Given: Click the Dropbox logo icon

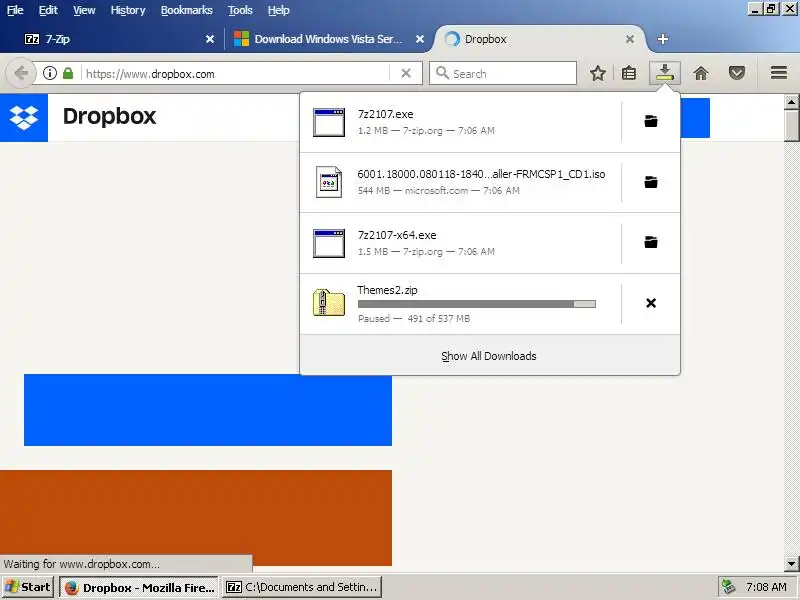Looking at the screenshot, I should tap(24, 118).
